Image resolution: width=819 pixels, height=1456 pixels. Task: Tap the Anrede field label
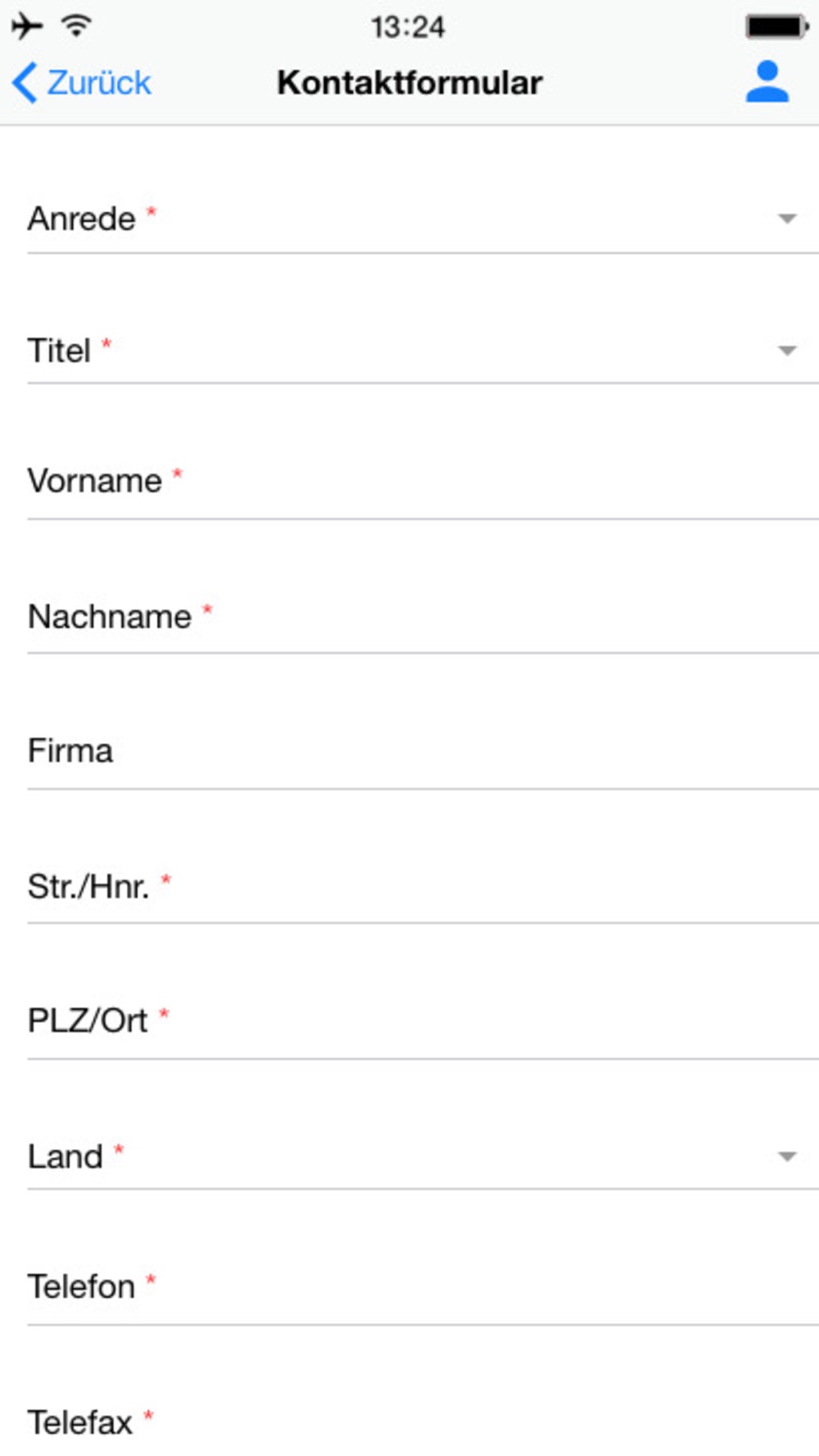coord(82,219)
